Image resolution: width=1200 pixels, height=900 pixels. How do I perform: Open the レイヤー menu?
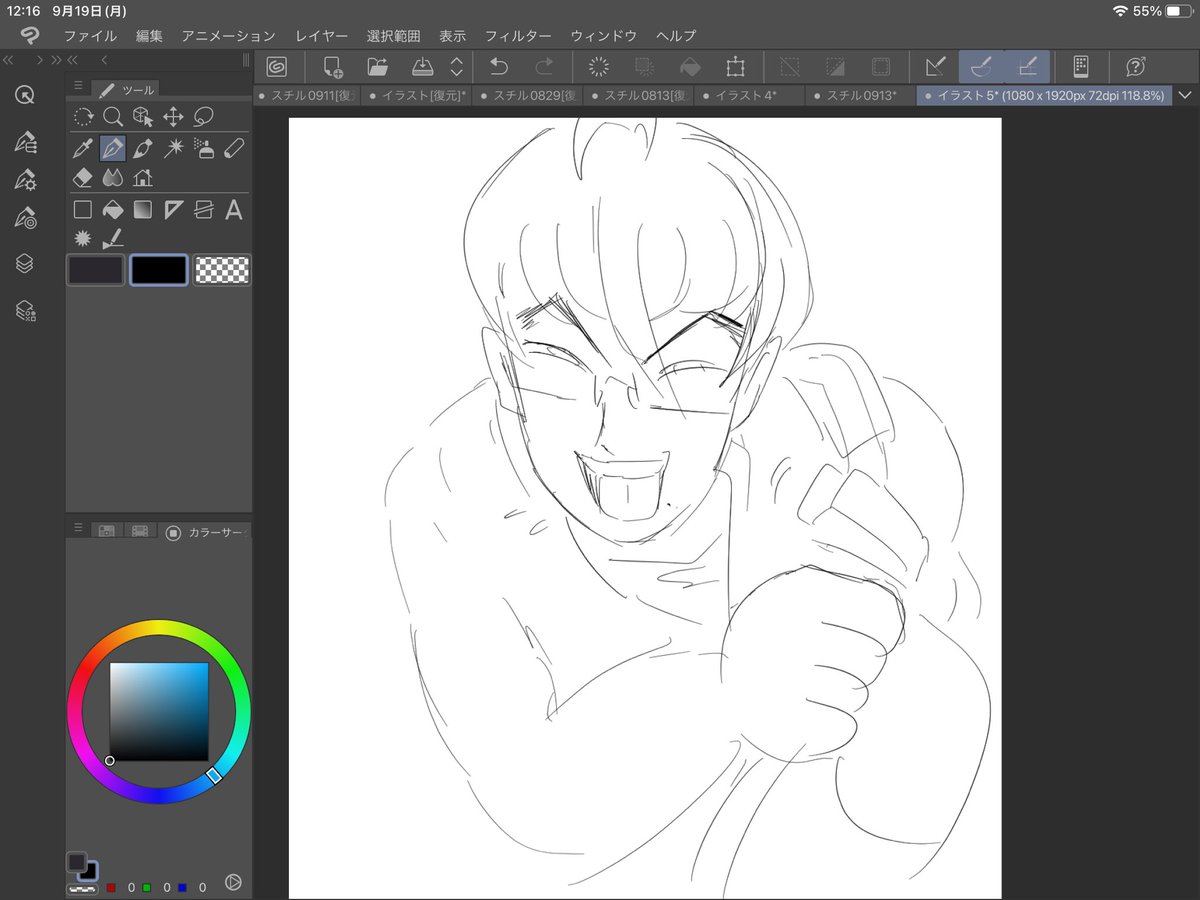coord(321,36)
